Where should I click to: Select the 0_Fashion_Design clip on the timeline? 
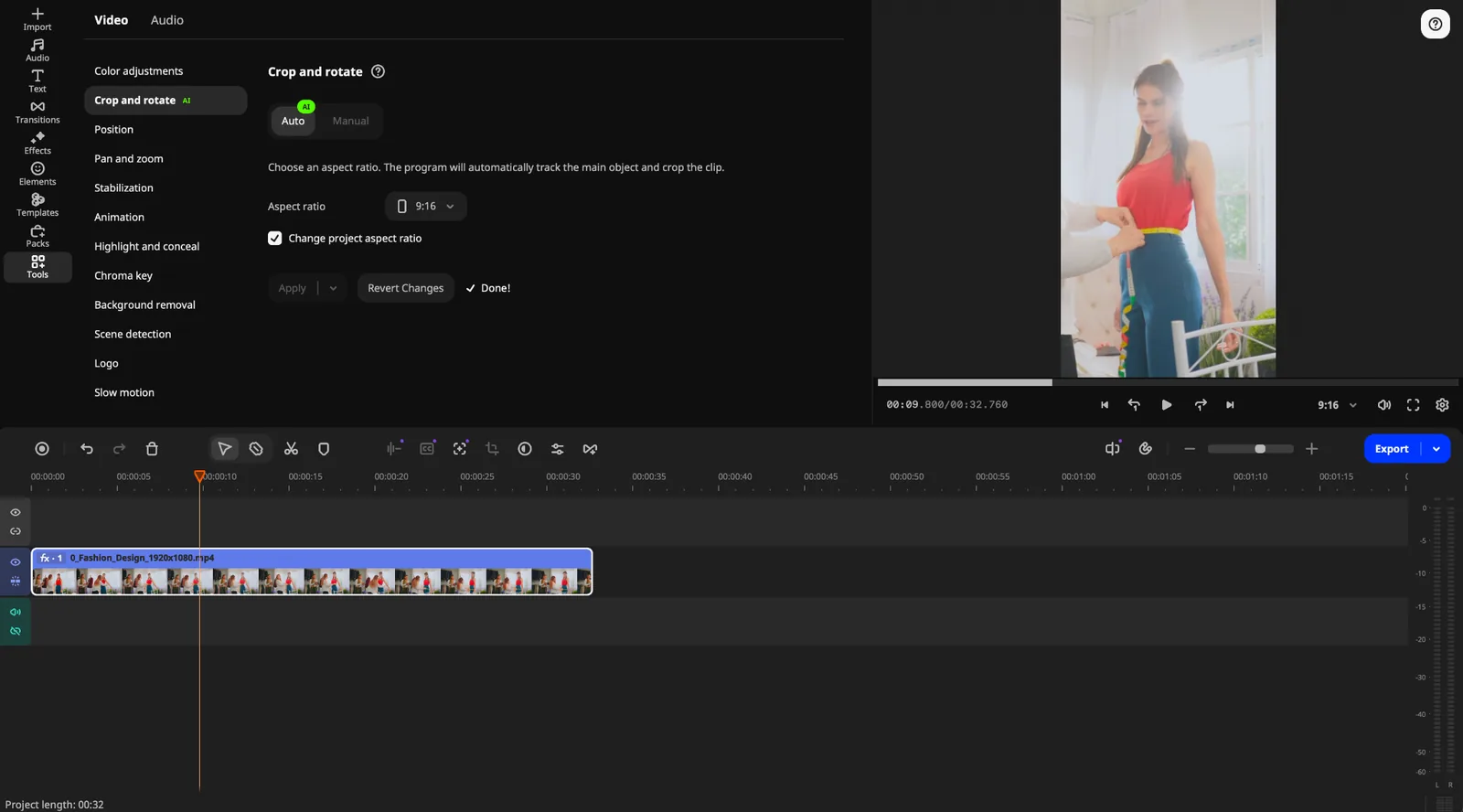[x=312, y=572]
